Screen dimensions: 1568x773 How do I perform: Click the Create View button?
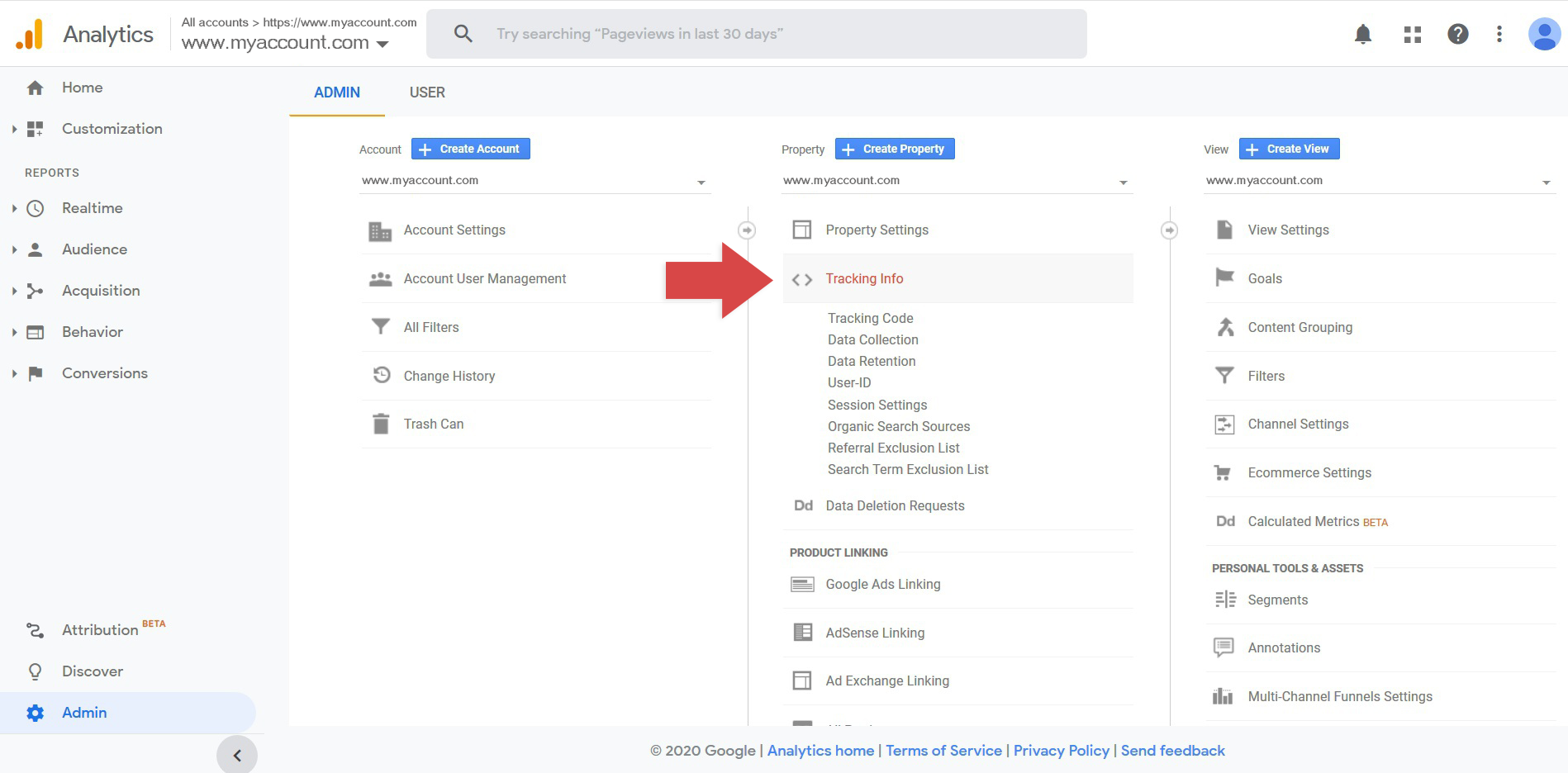point(1290,149)
